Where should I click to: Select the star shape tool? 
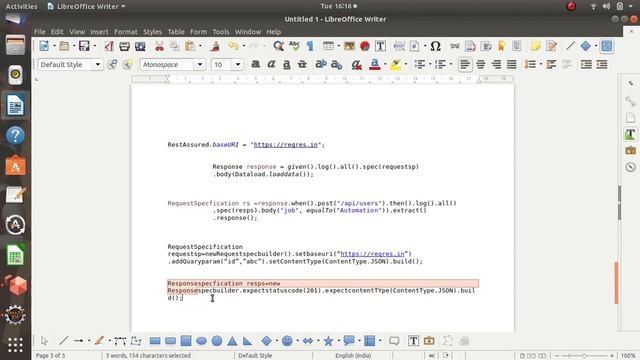[328, 341]
